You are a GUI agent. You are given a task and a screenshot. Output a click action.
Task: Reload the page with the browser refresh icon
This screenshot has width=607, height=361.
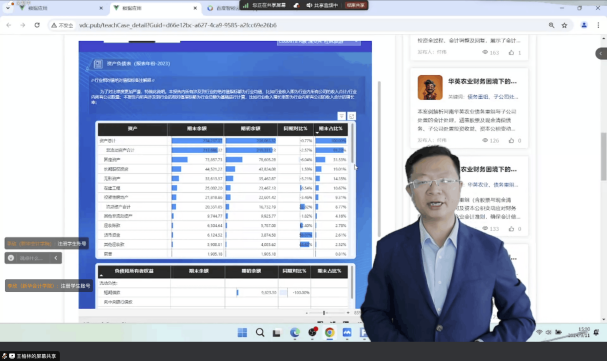point(37,25)
